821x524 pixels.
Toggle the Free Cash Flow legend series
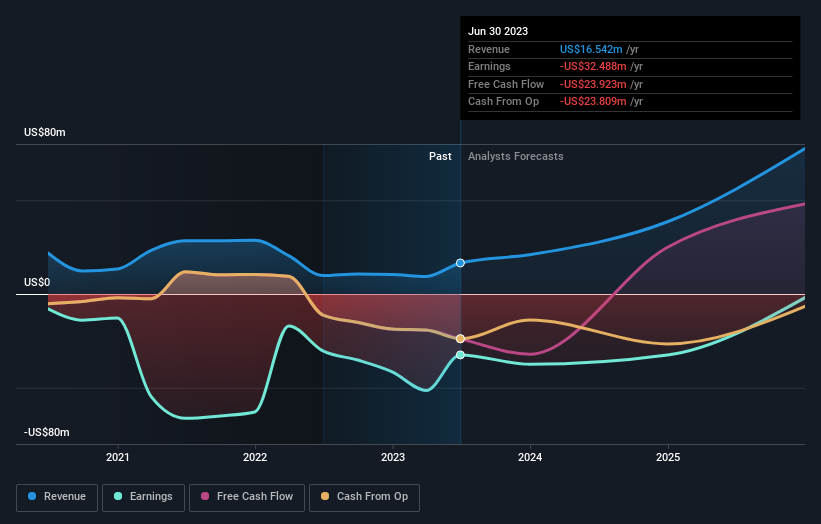(x=247, y=497)
